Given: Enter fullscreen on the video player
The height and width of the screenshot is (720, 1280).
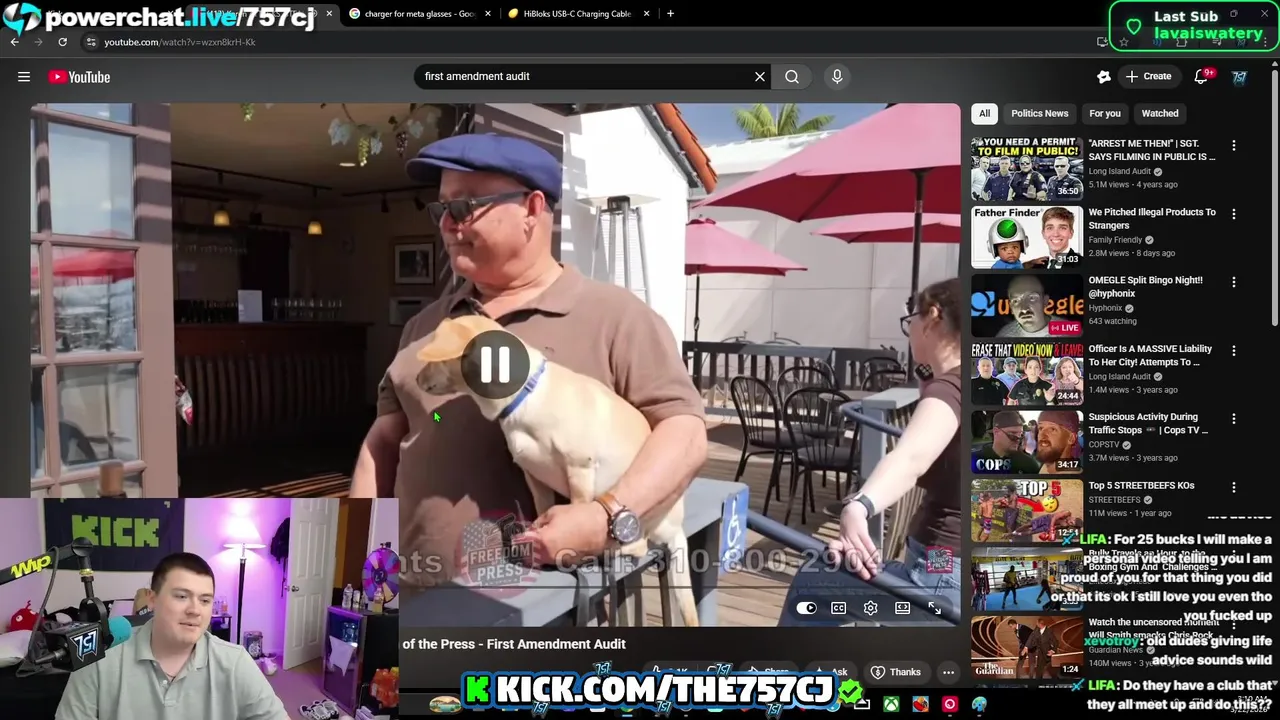Looking at the screenshot, I should pyautogui.click(x=935, y=608).
